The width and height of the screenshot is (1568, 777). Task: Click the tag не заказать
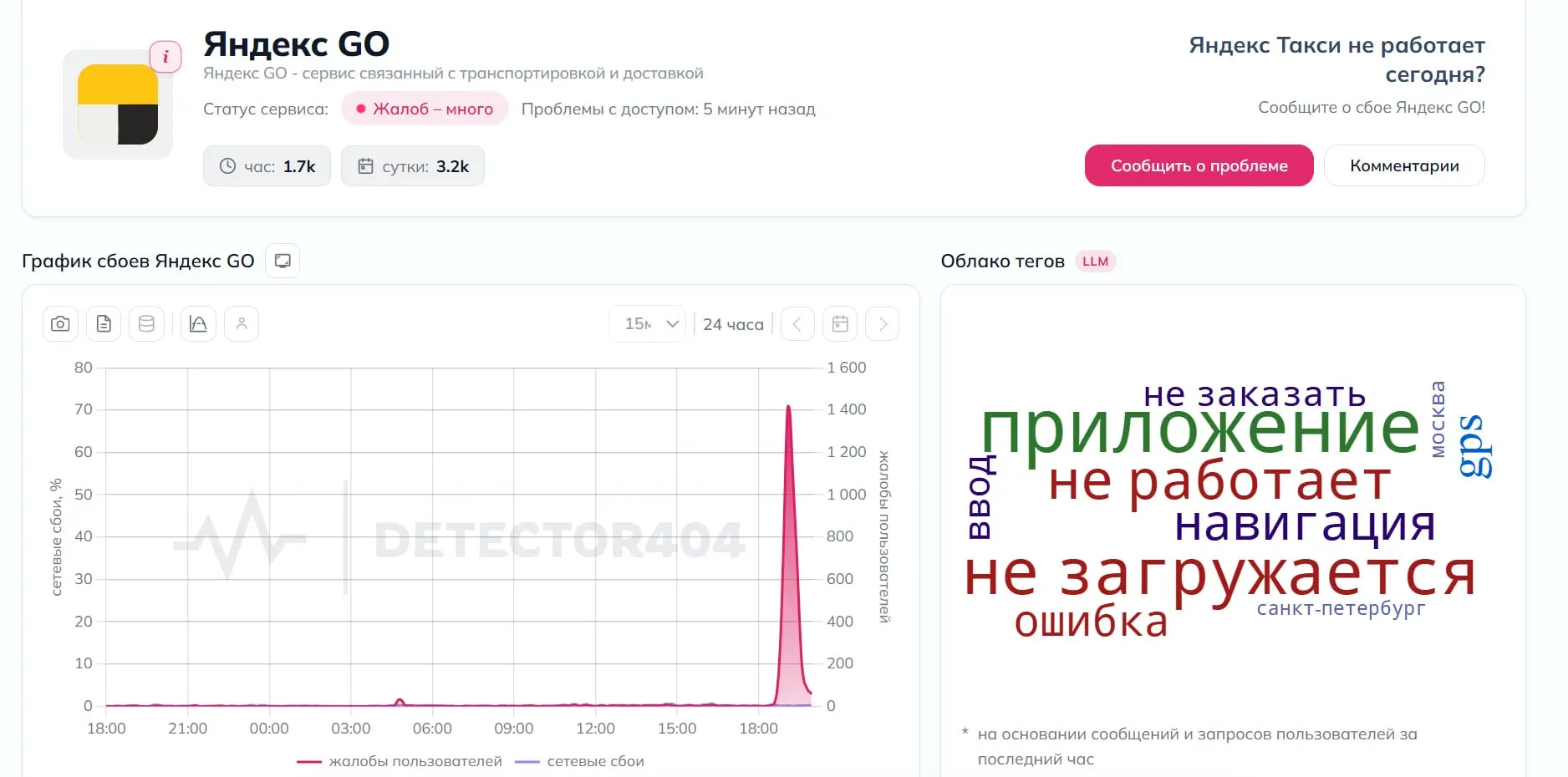pos(1255,394)
